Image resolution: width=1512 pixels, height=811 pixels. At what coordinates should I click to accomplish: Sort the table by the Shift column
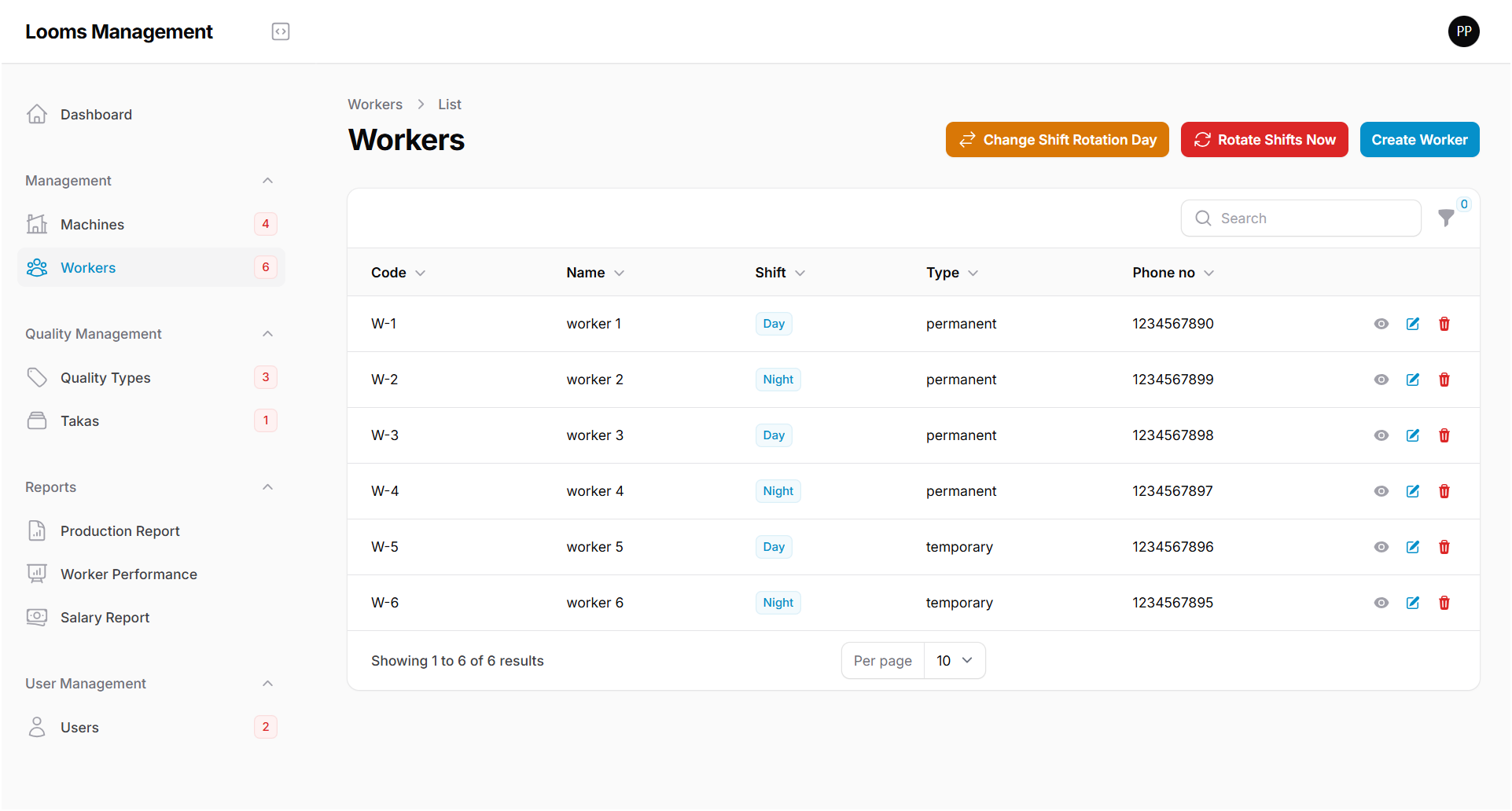point(779,272)
